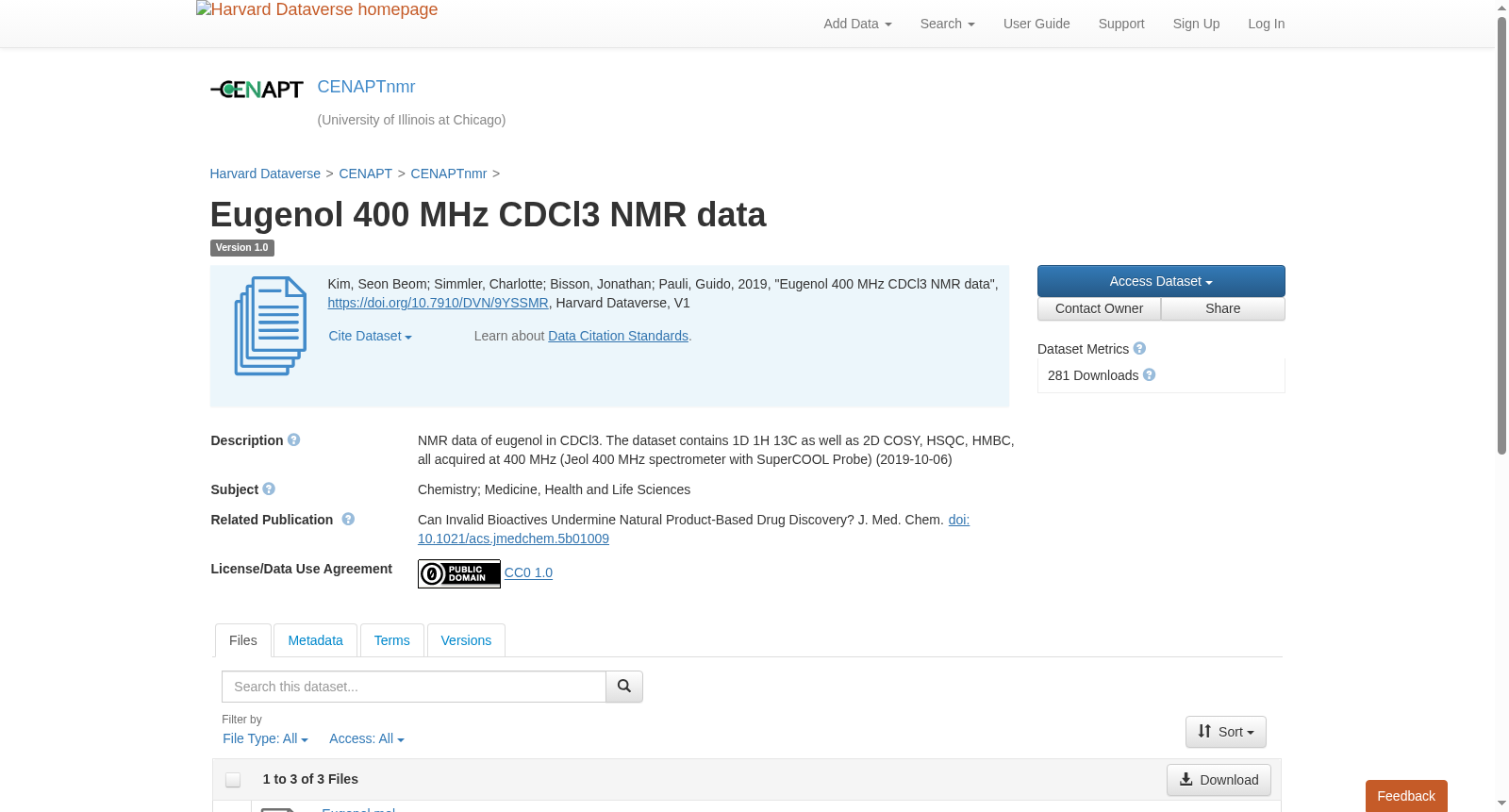The width and height of the screenshot is (1509, 812).
Task: Go to CENAPT breadcrumb link
Action: coord(365,174)
